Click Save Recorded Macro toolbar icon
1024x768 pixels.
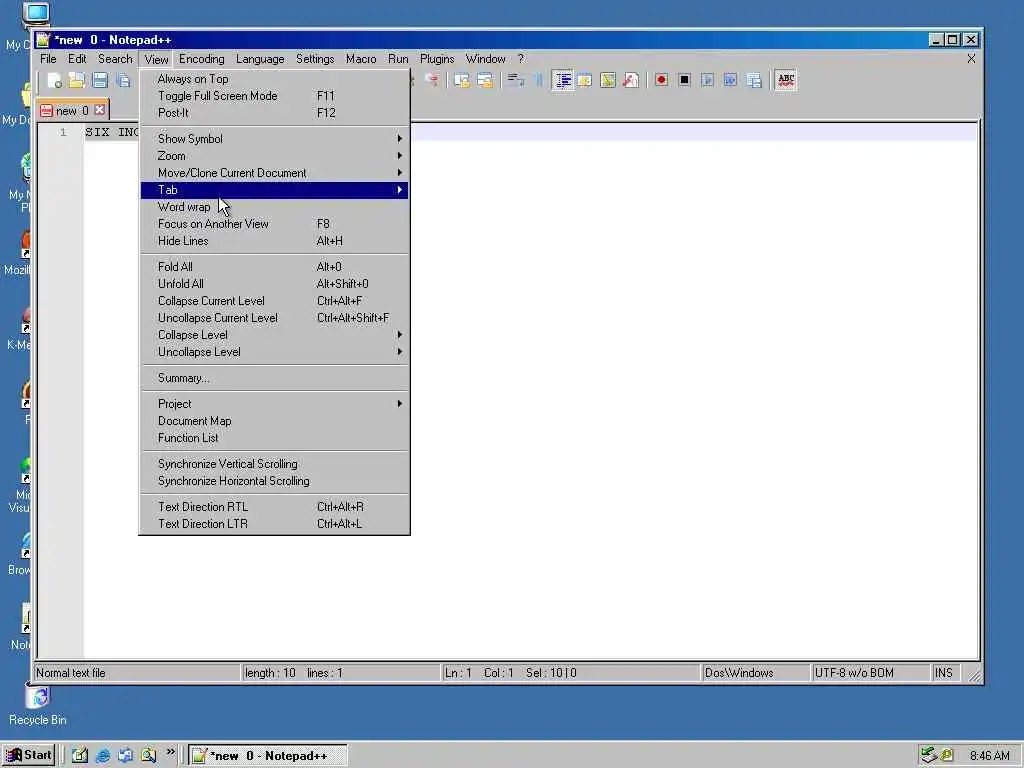click(754, 80)
